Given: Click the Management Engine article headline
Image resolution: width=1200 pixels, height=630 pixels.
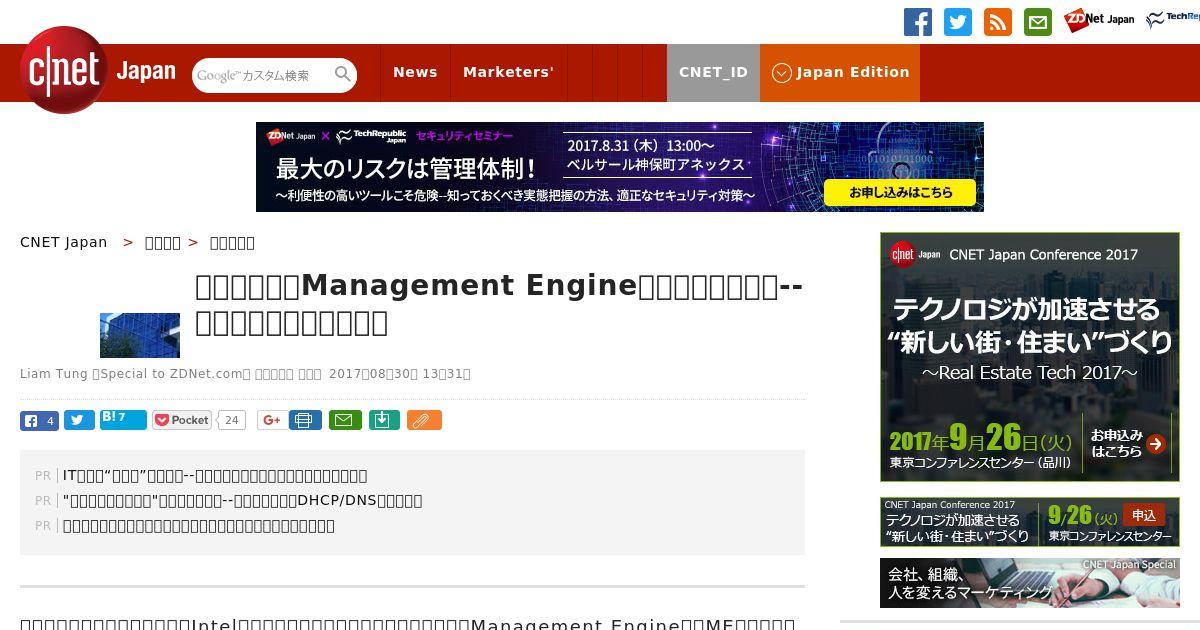Looking at the screenshot, I should pyautogui.click(x=499, y=304).
